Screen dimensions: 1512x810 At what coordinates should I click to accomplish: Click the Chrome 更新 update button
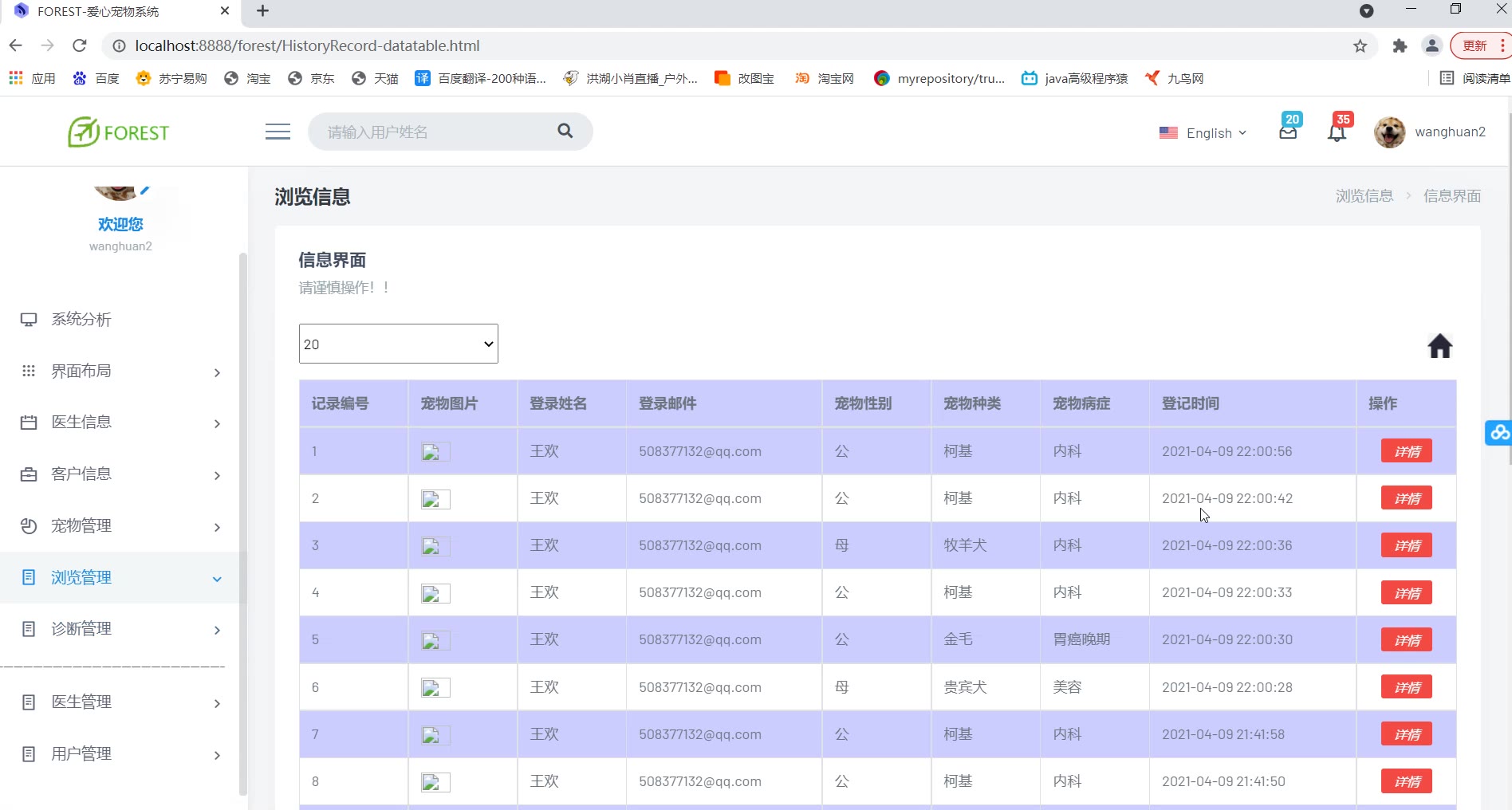(x=1479, y=46)
